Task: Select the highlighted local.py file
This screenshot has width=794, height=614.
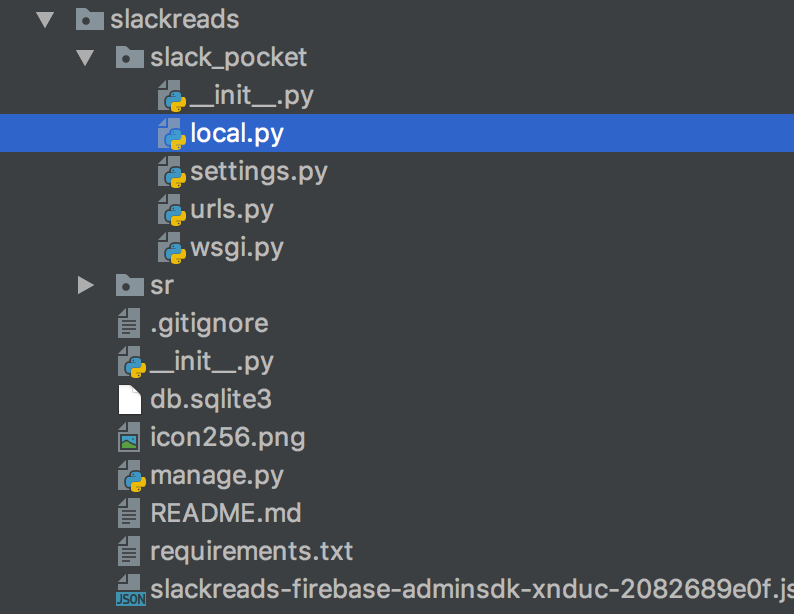Action: [236, 134]
